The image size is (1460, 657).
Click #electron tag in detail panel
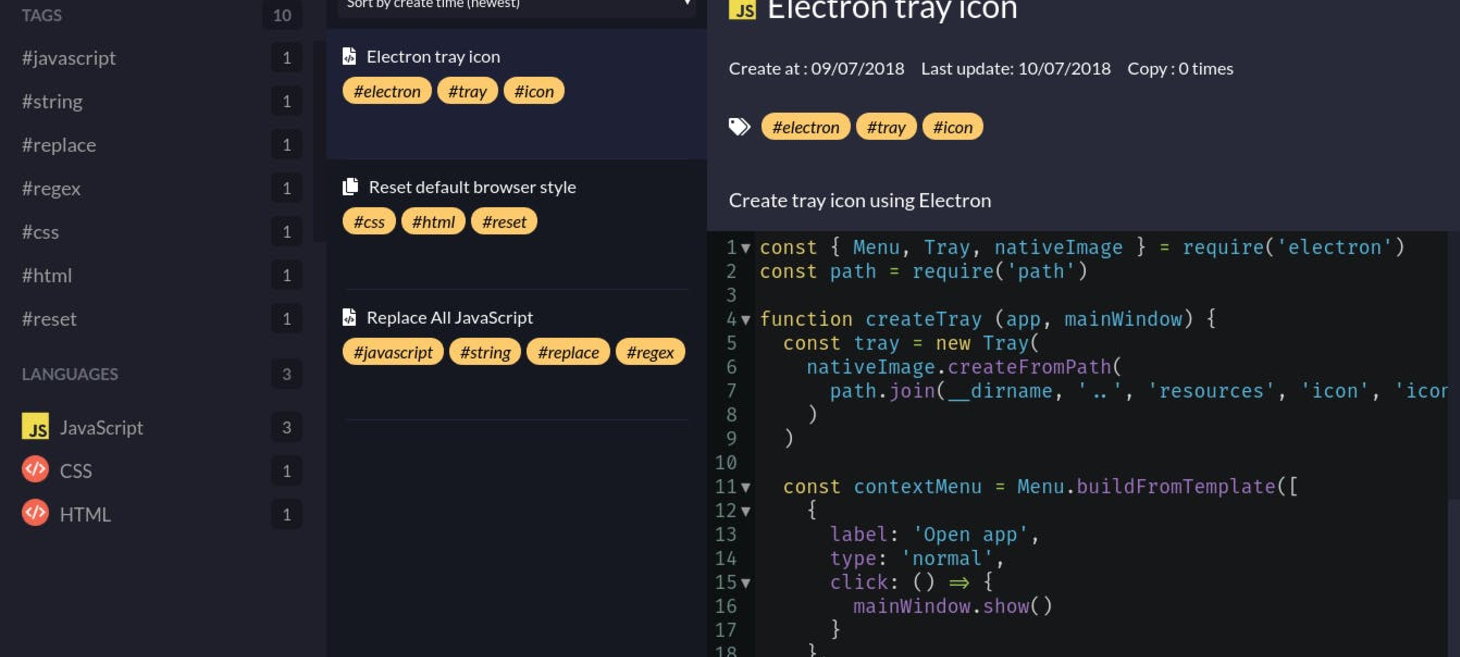[806, 127]
